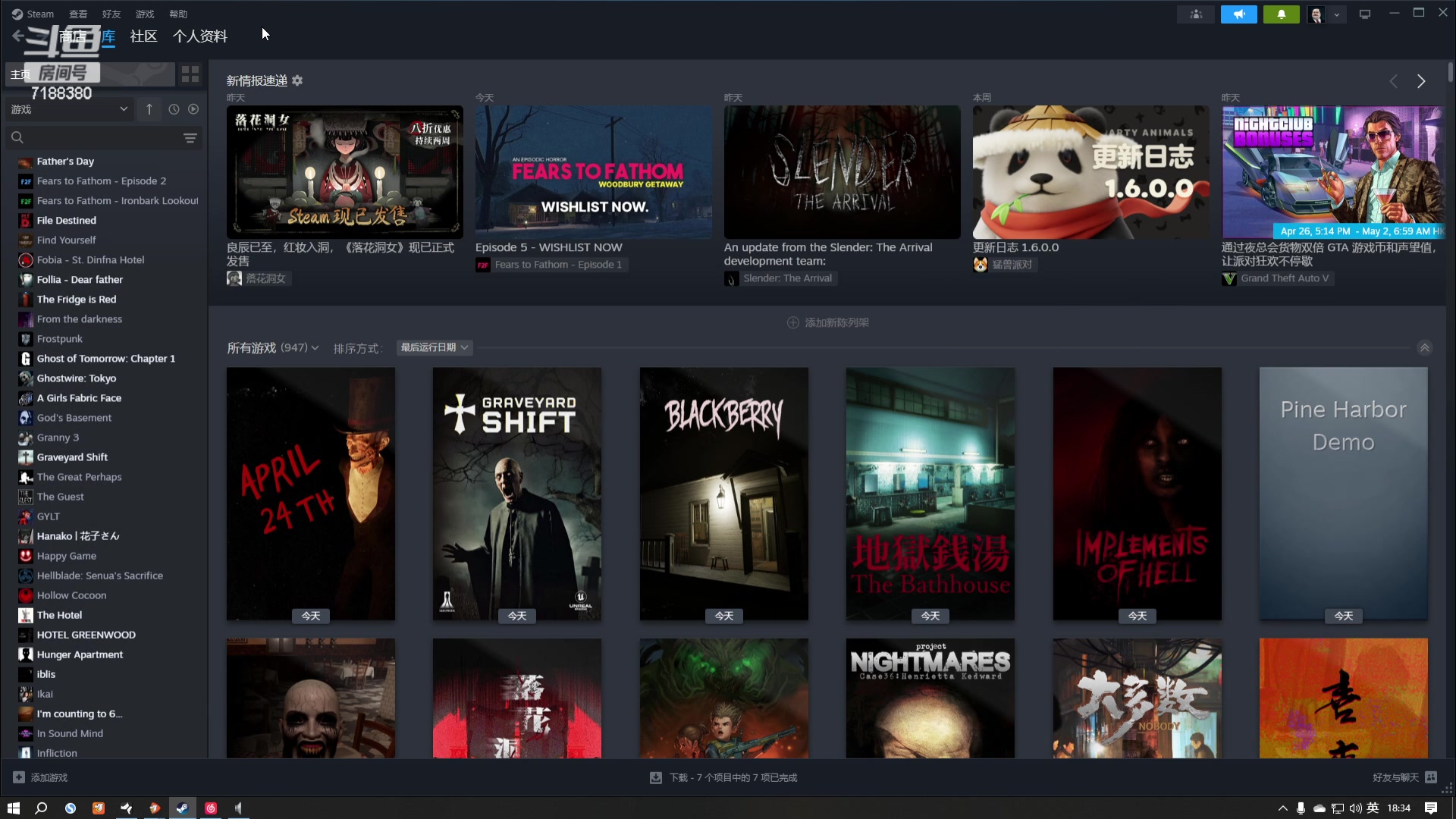Open the 帮助 menu
The width and height of the screenshot is (1456, 819).
pyautogui.click(x=178, y=14)
